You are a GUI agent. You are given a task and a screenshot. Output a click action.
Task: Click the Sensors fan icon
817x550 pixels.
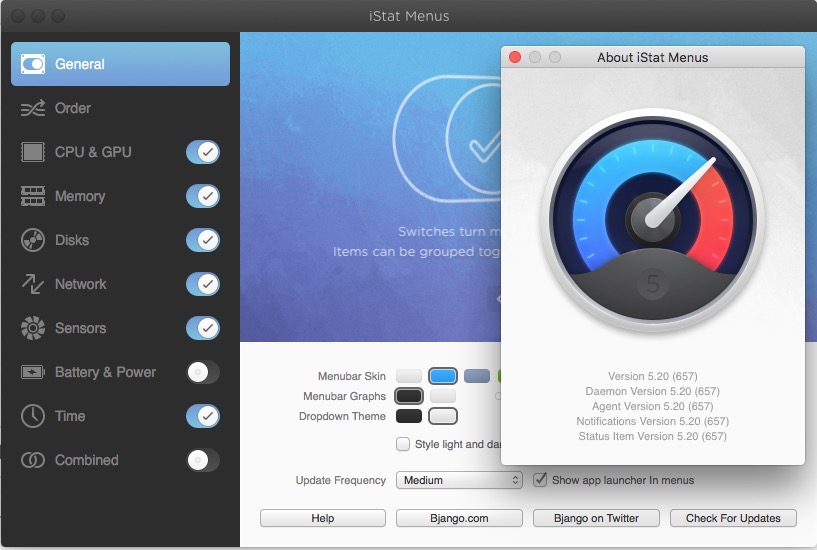(x=33, y=328)
